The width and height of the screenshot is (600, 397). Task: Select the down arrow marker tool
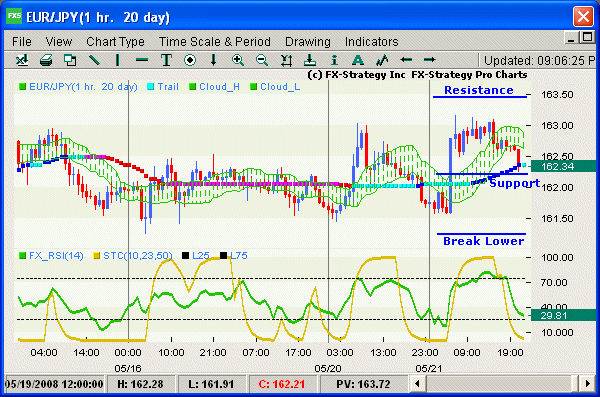(x=214, y=60)
